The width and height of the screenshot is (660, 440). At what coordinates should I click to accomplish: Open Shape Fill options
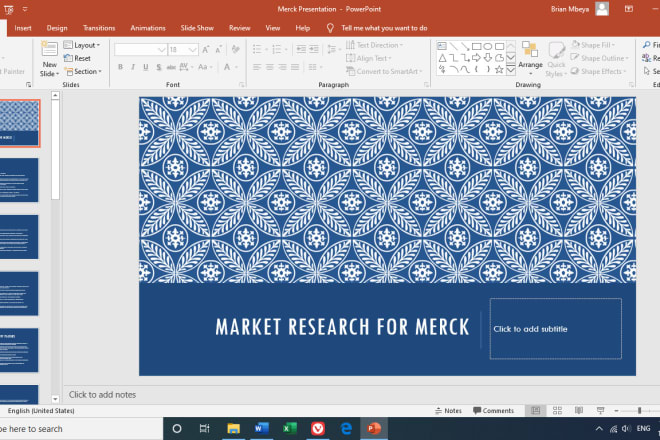593,45
